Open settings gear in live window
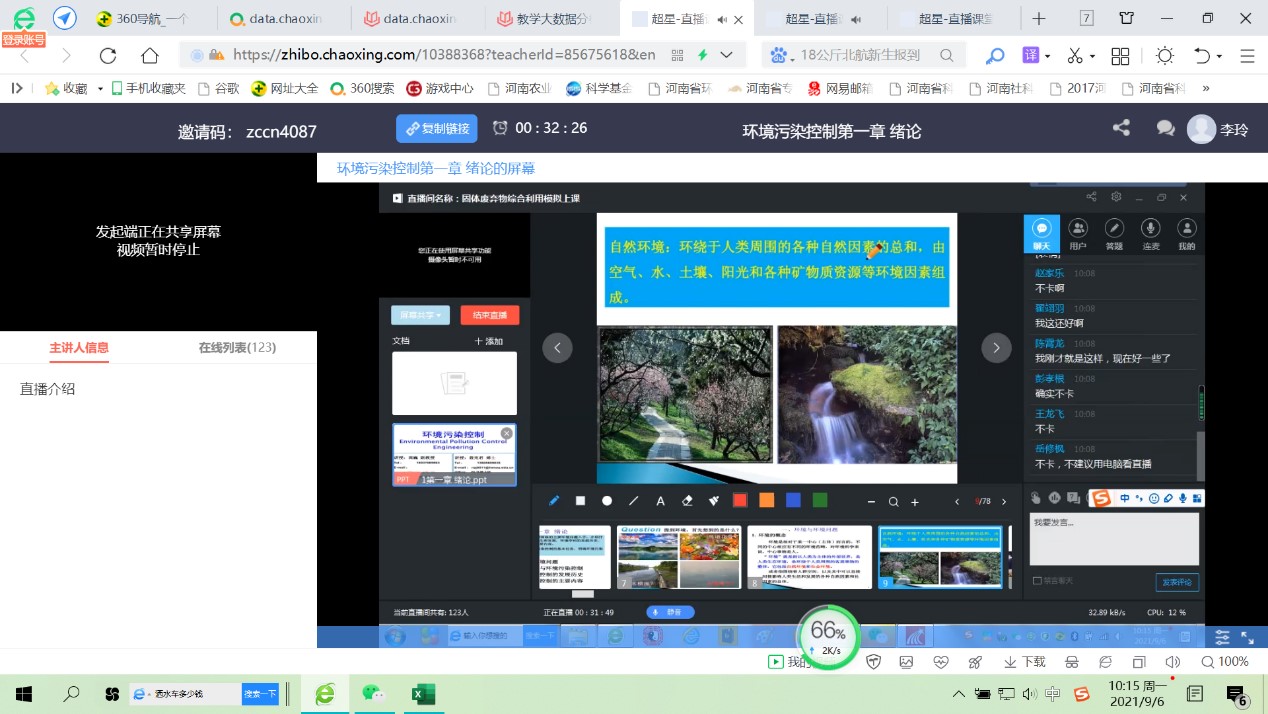The width and height of the screenshot is (1268, 714). pyautogui.click(x=1116, y=198)
